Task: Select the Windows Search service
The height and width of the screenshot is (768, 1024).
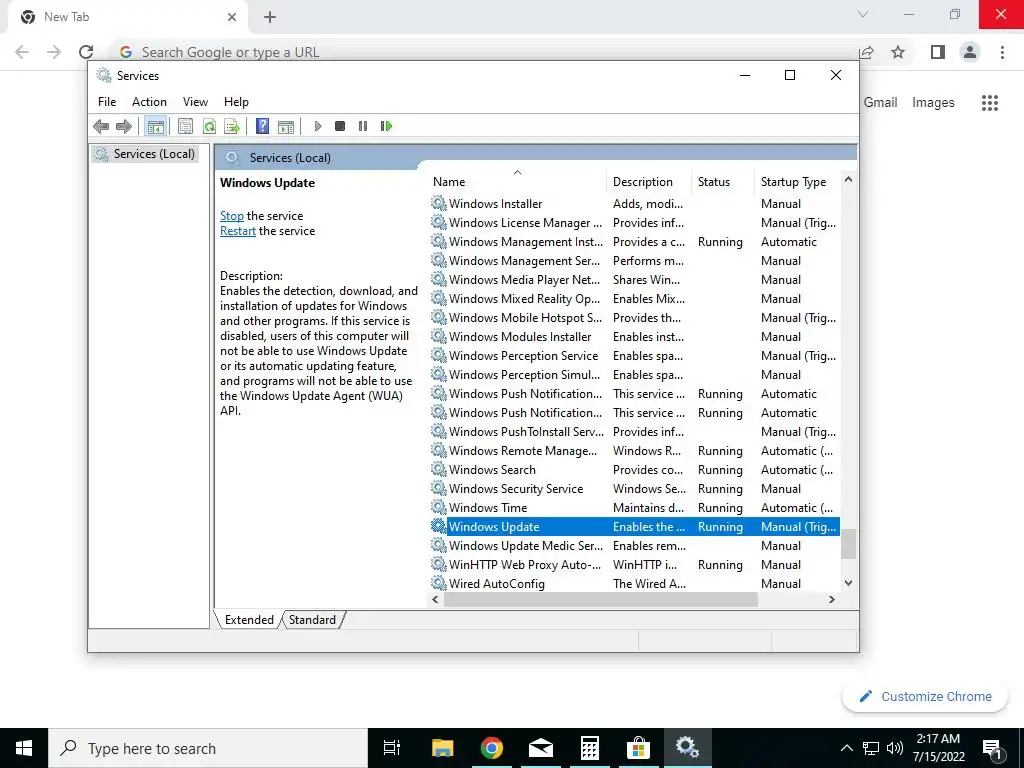Action: click(635, 470)
